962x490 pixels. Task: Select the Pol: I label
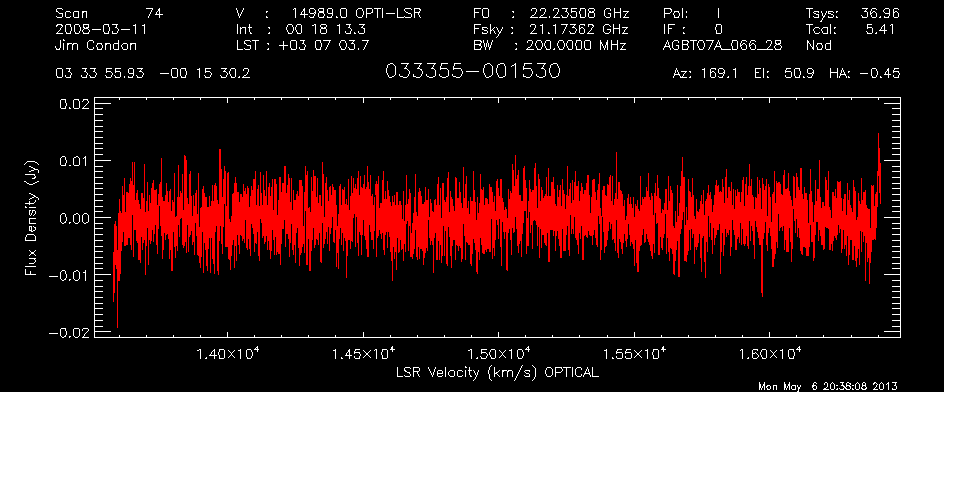click(692, 13)
